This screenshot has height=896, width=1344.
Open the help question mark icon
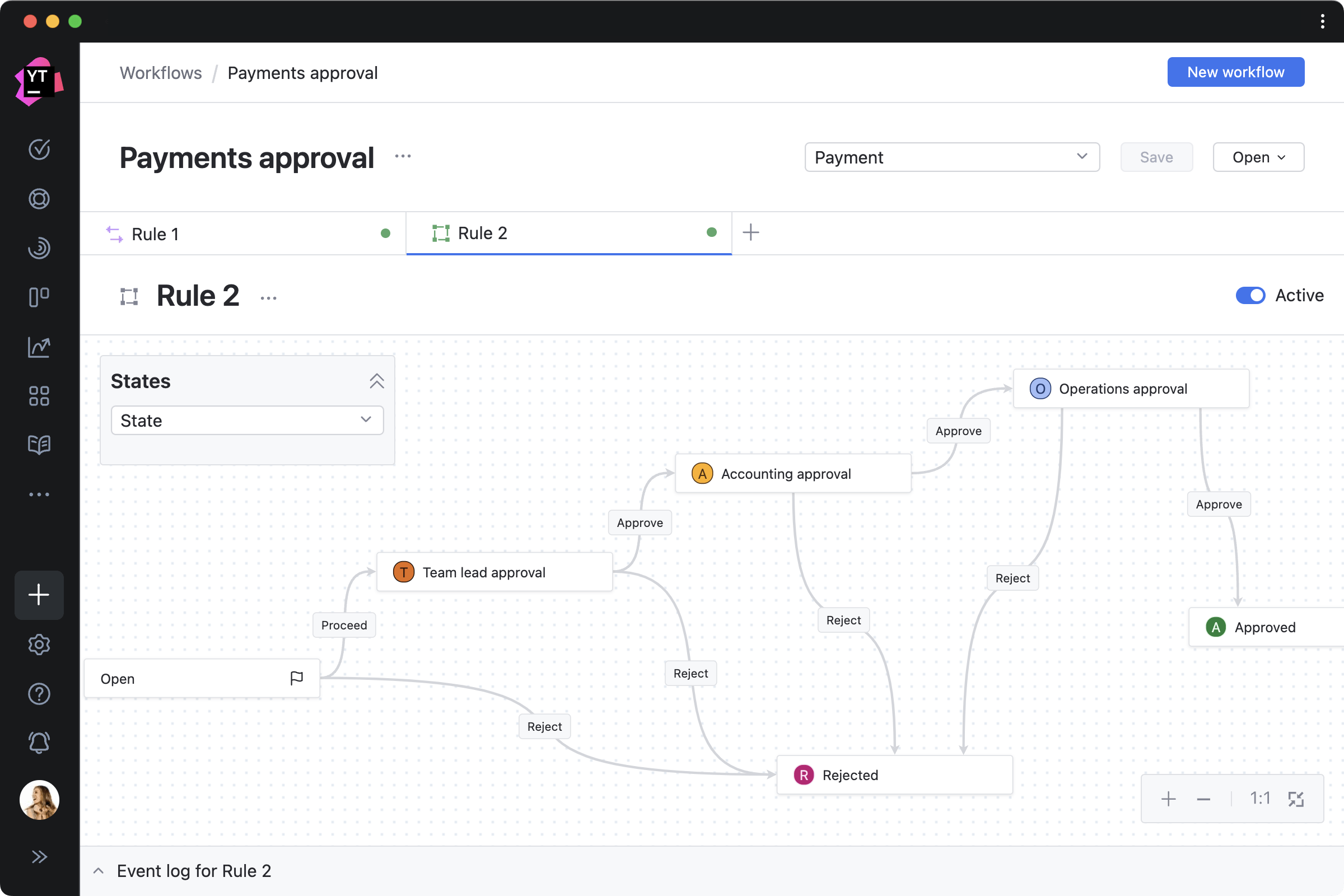(x=39, y=694)
